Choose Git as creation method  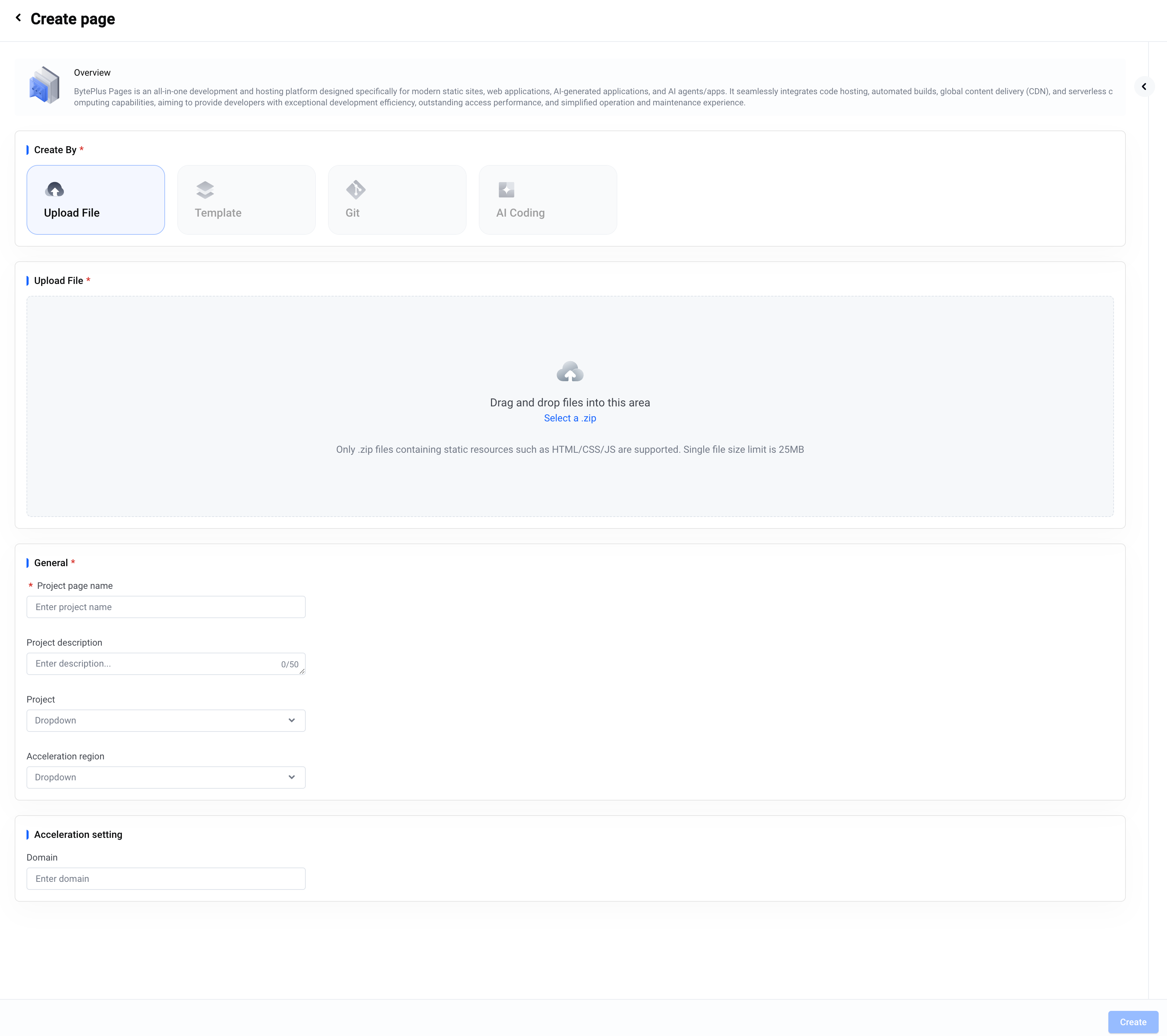point(397,200)
